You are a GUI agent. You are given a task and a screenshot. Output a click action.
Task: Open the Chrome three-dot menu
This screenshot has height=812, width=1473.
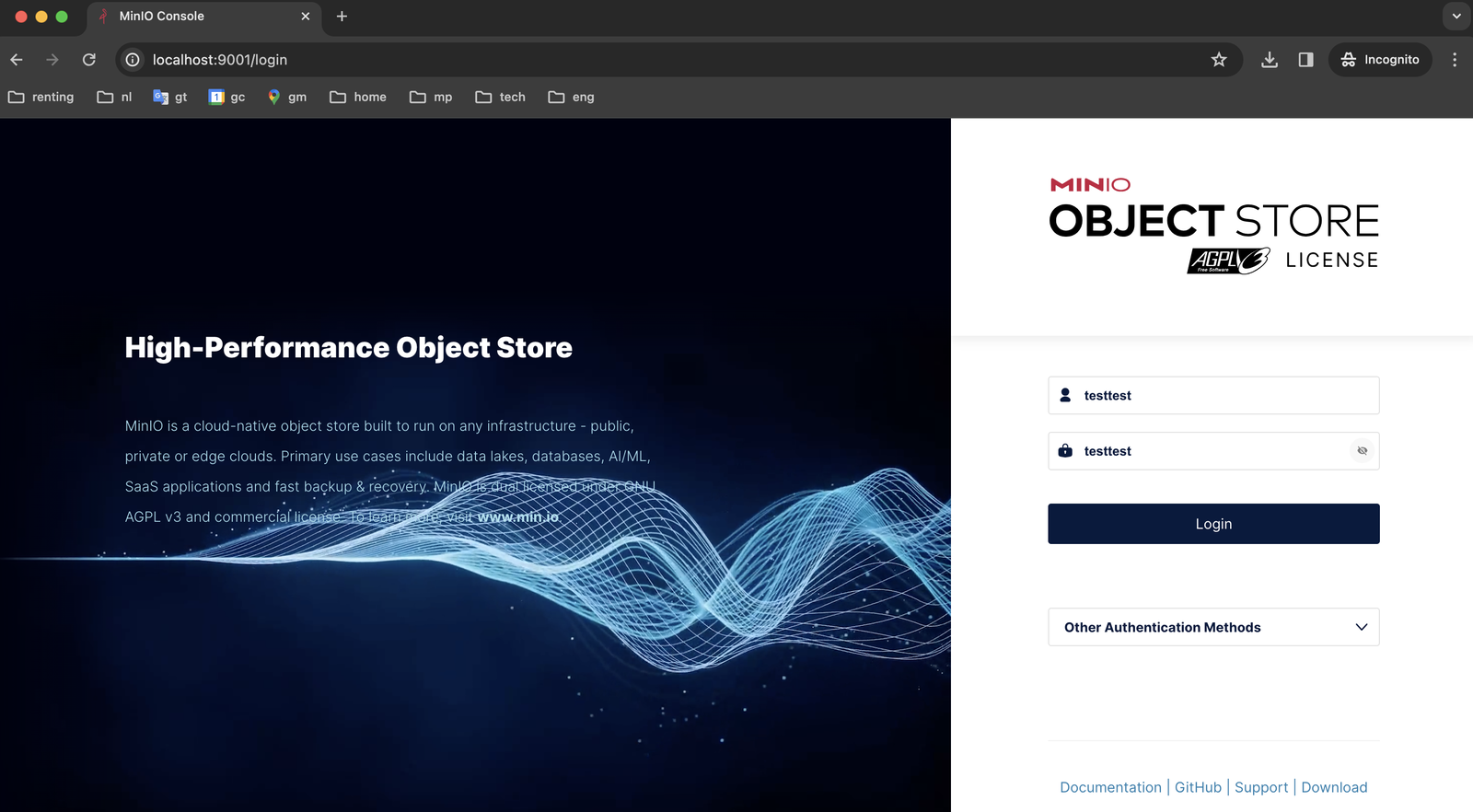pos(1455,60)
